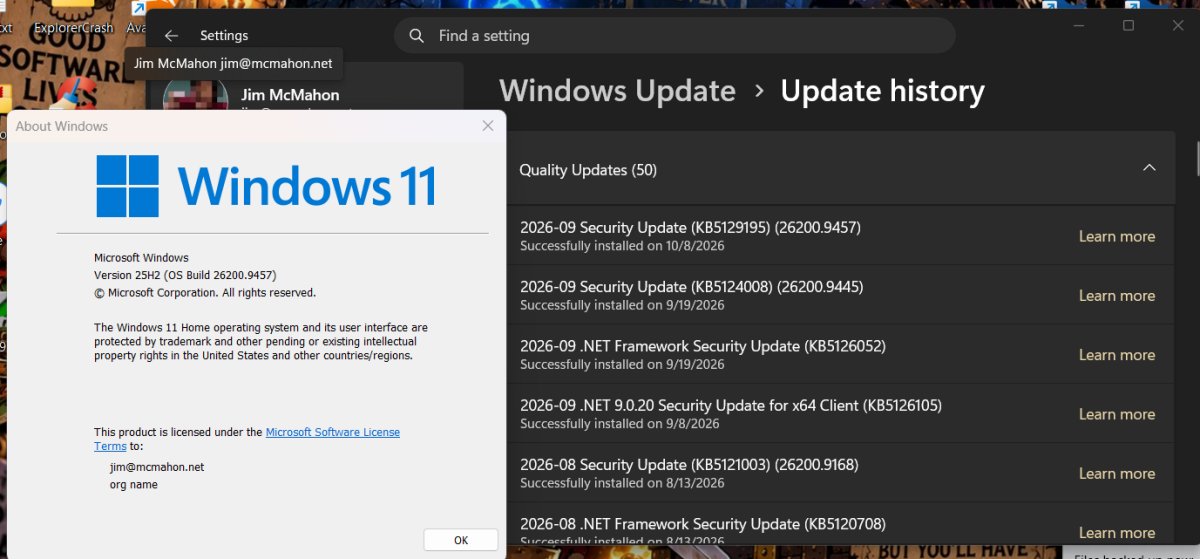The height and width of the screenshot is (559, 1200).
Task: Click the Update history page title
Action: [882, 91]
